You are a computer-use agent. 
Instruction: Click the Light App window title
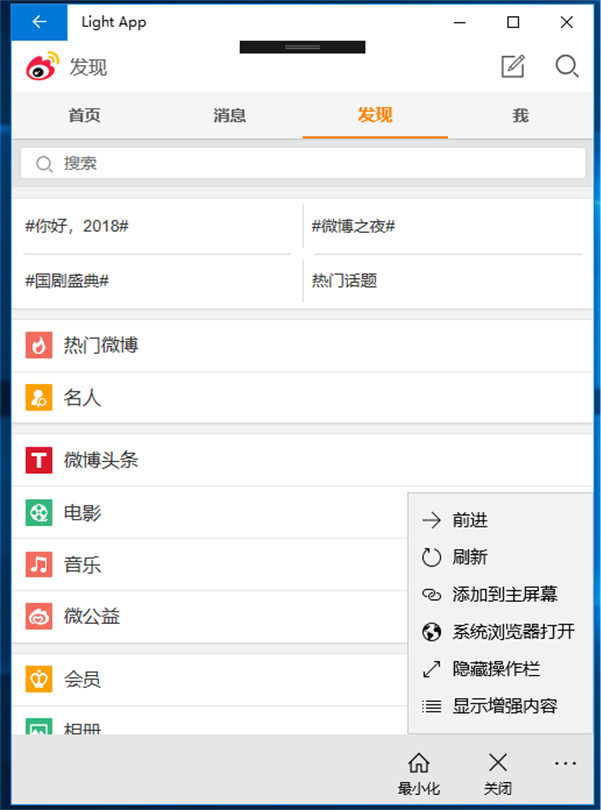114,22
